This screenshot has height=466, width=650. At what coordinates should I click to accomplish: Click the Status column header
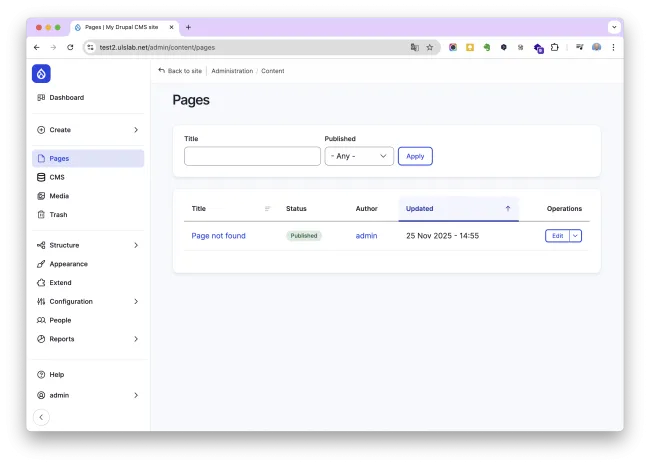coord(296,209)
